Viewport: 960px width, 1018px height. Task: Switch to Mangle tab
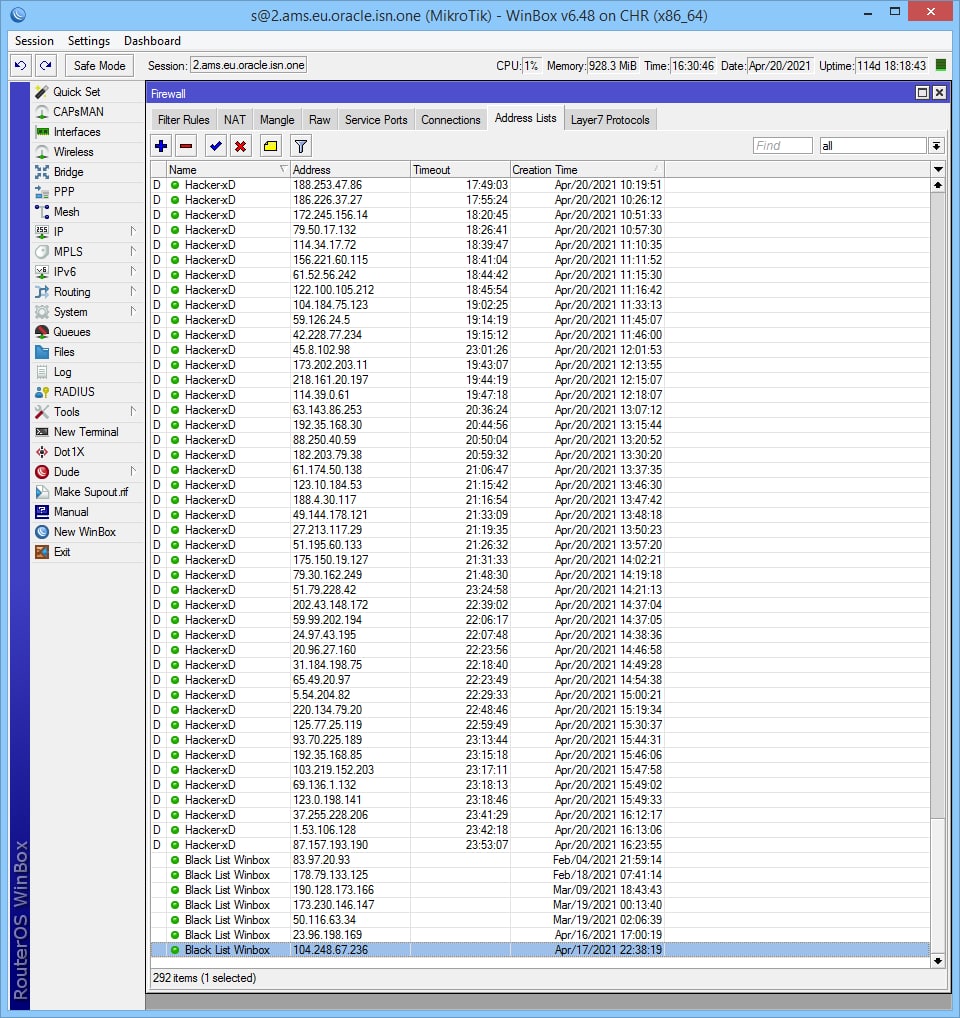tap(277, 120)
